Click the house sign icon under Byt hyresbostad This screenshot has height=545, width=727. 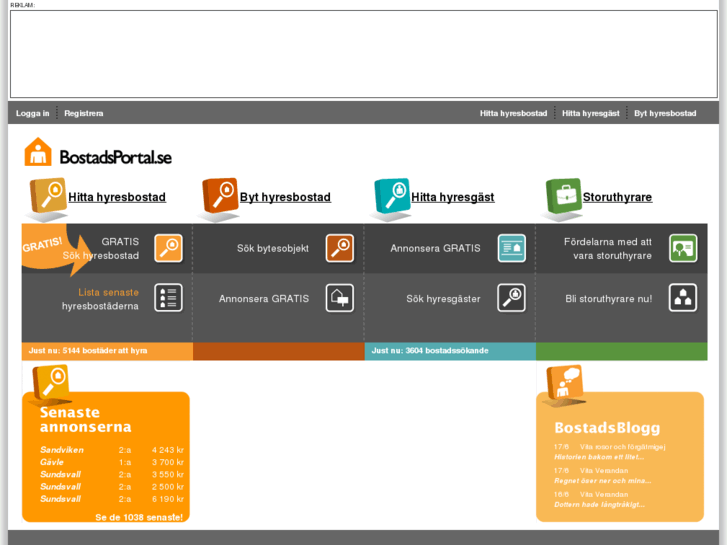coord(340,298)
